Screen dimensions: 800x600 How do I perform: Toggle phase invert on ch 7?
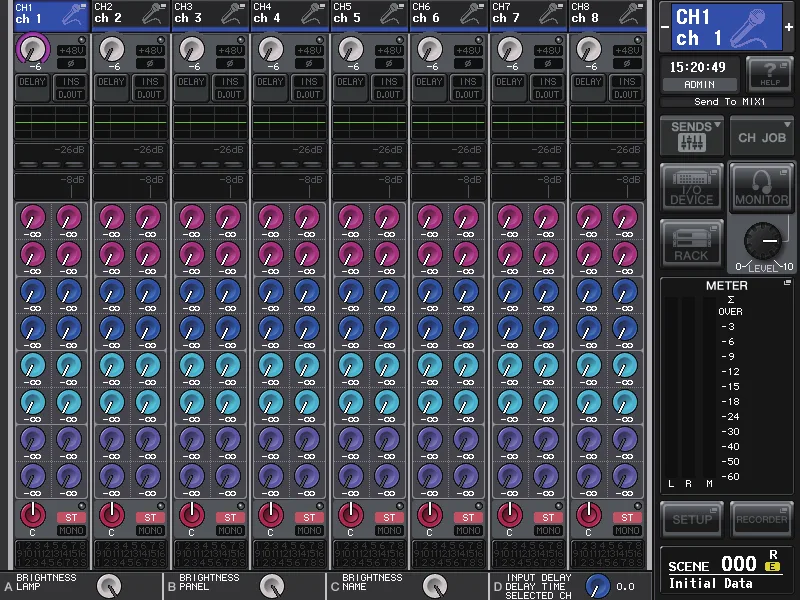pos(548,64)
